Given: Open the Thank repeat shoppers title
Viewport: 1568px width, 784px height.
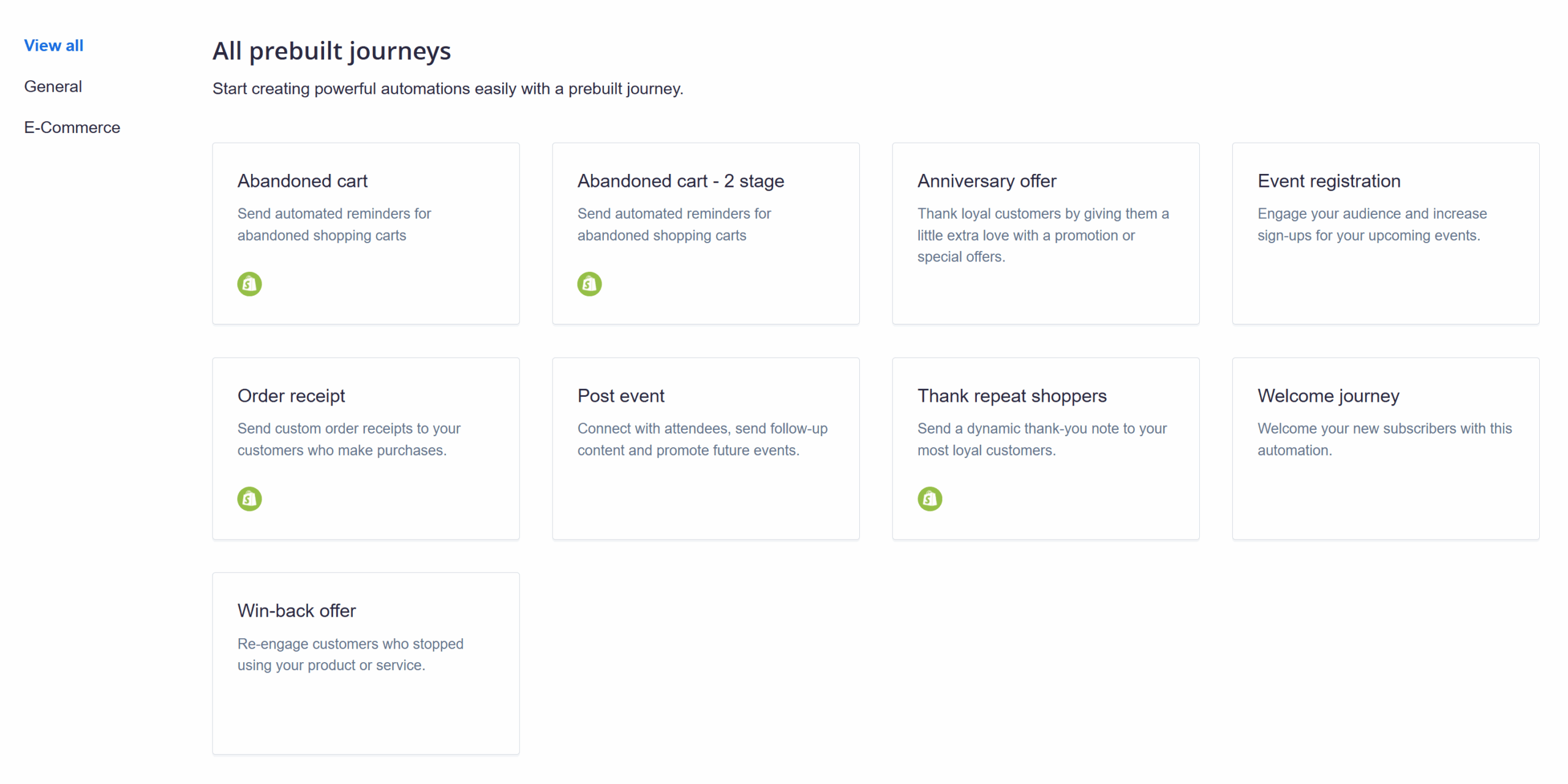Looking at the screenshot, I should point(1011,396).
